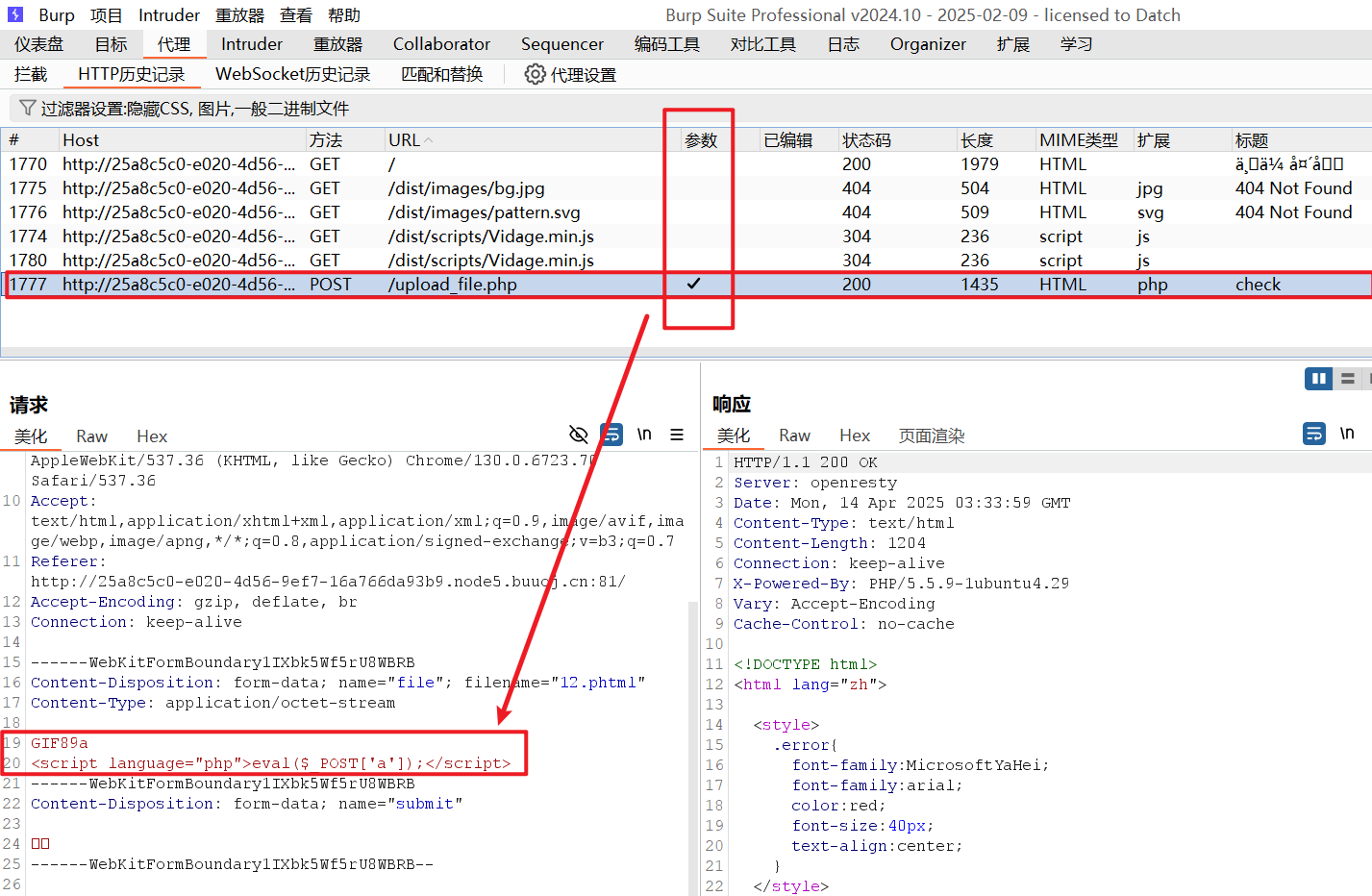The image size is (1372, 896).
Task: Select row 1777 POST /upload_file.php
Action: pos(686,285)
